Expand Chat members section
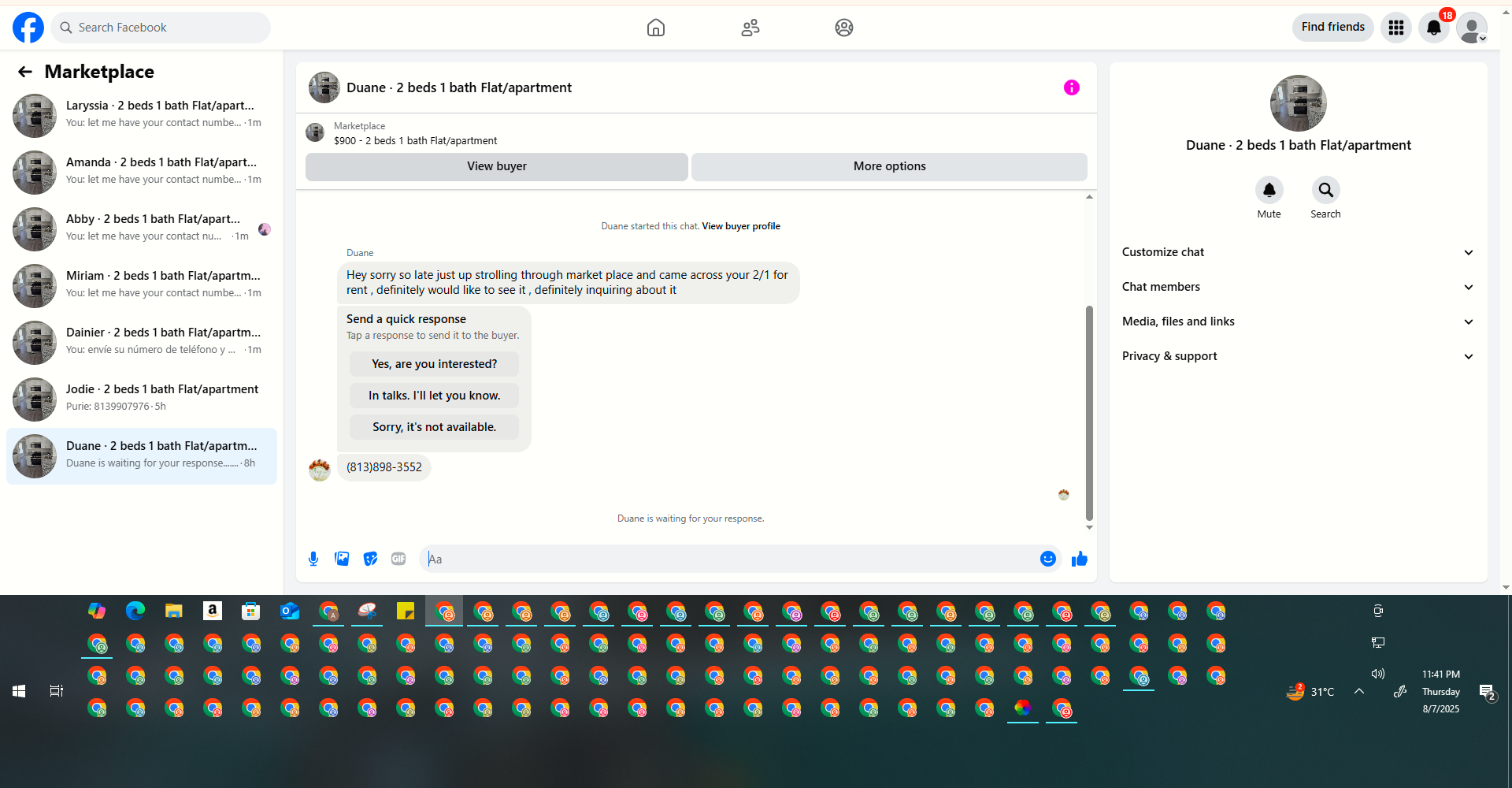The image size is (1512, 788). click(x=1298, y=287)
